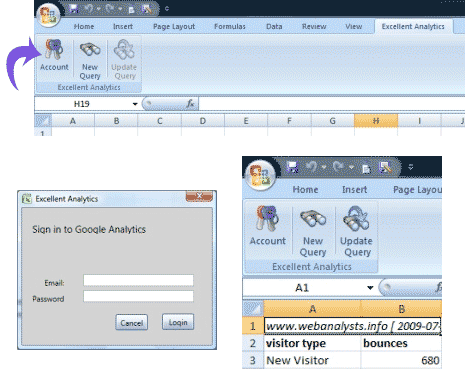Select the 'bounces' header cell
Viewport: 465px width, 369px height.
[401, 343]
